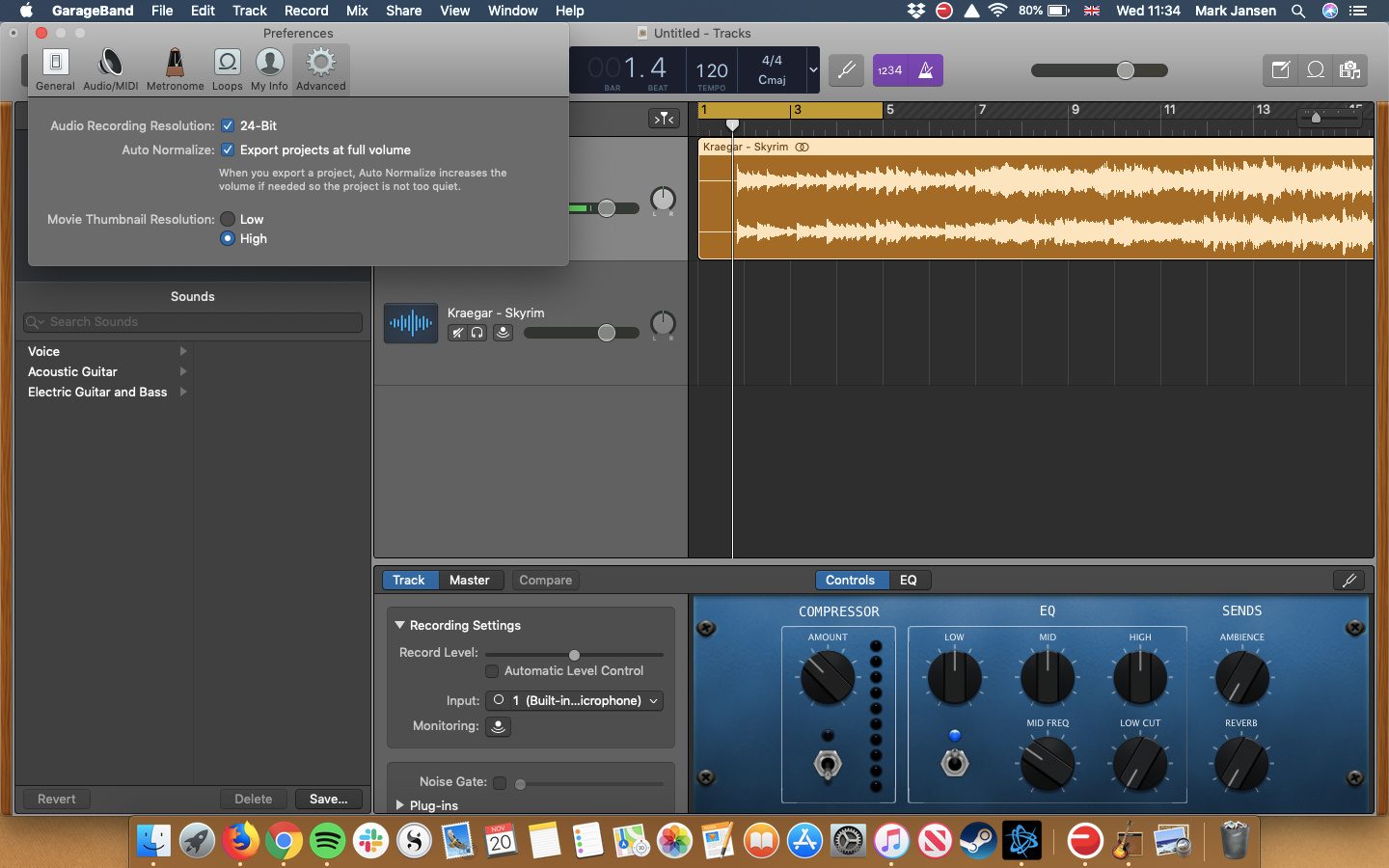Open the Loop Browser from the toolbar

click(x=1316, y=70)
